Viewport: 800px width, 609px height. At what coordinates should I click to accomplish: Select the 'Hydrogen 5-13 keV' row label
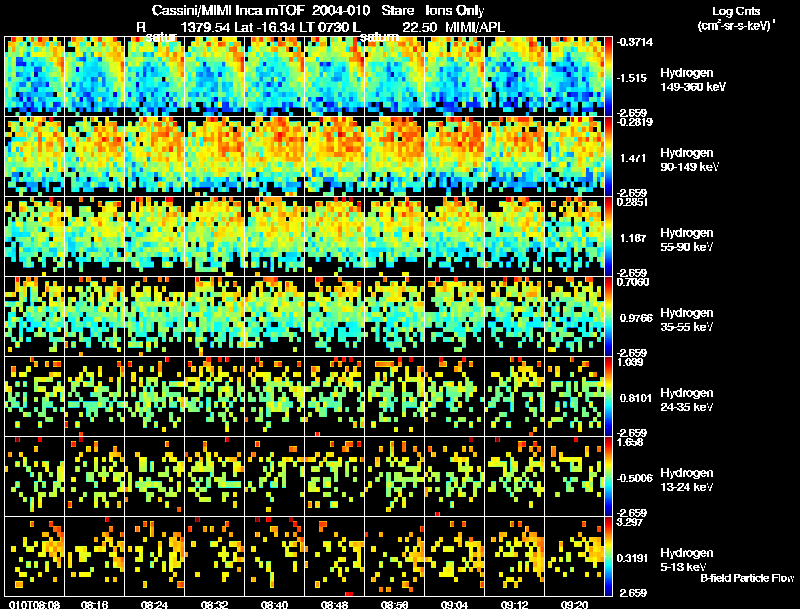[x=686, y=560]
